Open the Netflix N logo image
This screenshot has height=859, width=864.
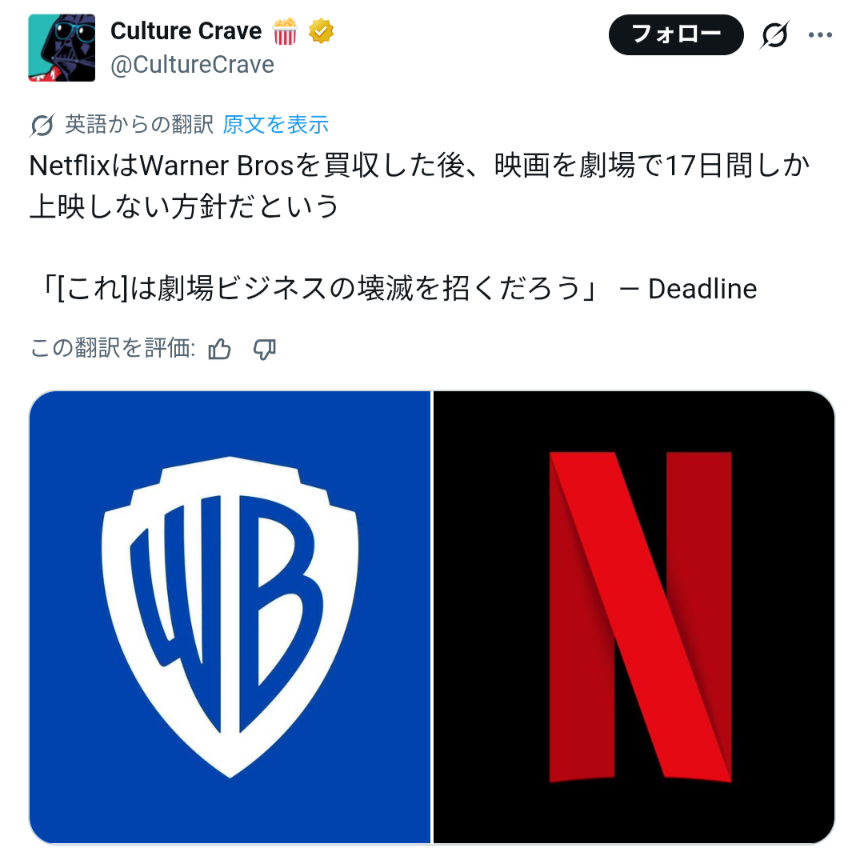point(634,617)
